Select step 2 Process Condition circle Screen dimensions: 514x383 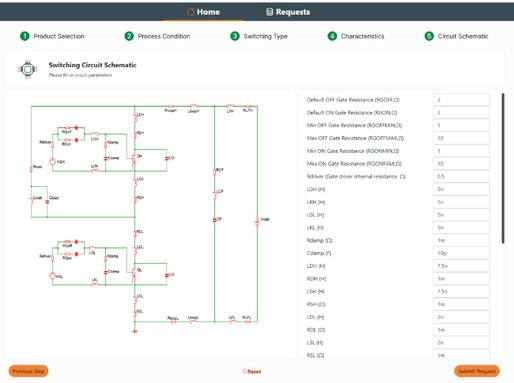tap(129, 36)
